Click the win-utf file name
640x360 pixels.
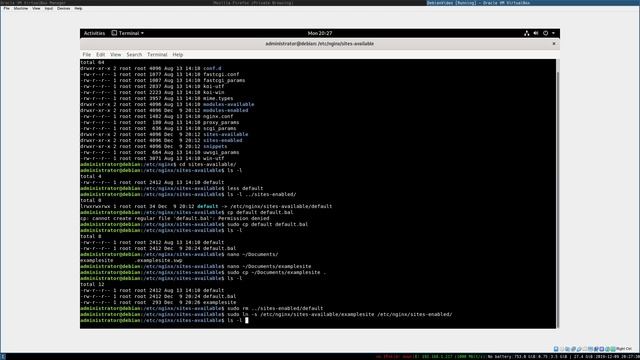(213, 158)
